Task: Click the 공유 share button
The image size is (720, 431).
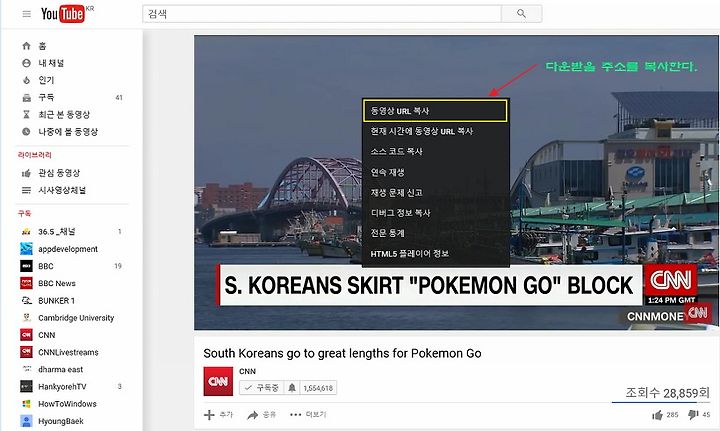Action: click(x=262, y=415)
